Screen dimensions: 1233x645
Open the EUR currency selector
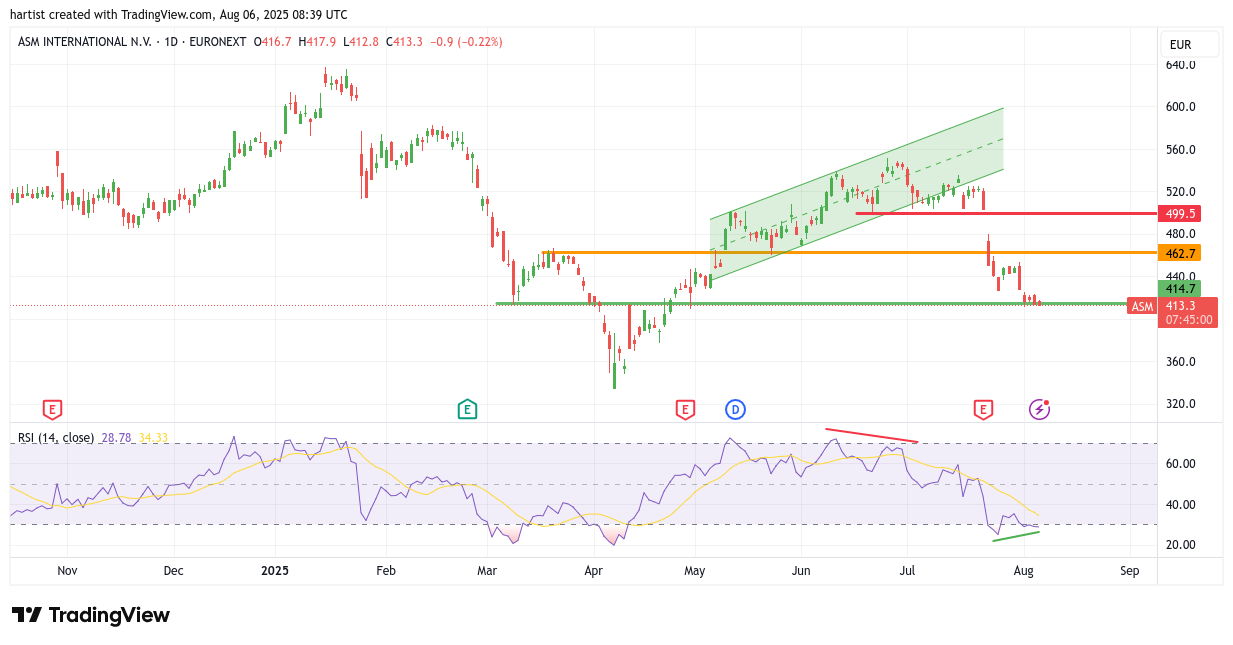click(1189, 44)
